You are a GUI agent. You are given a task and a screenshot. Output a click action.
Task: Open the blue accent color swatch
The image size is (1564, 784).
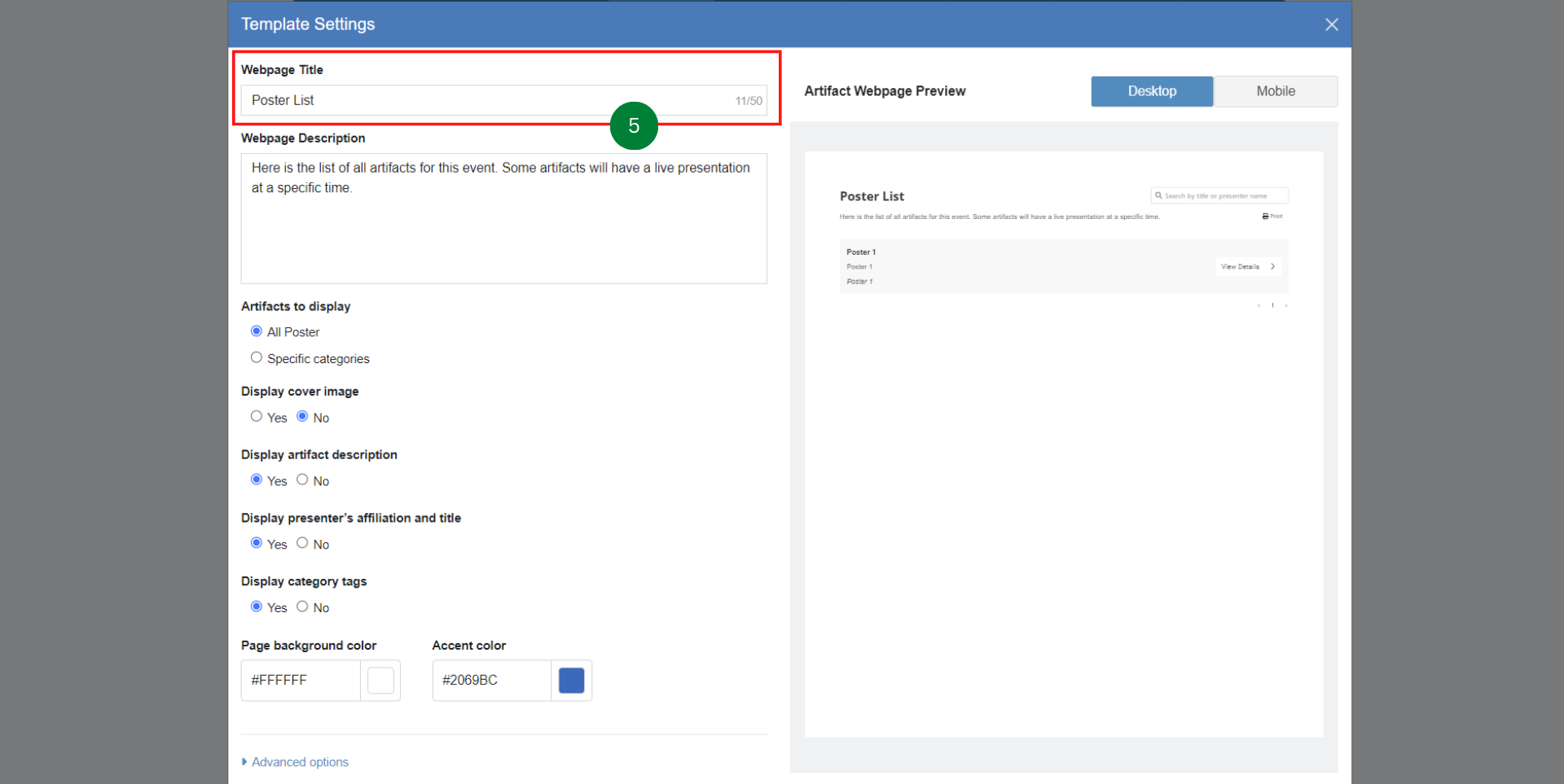(x=572, y=680)
